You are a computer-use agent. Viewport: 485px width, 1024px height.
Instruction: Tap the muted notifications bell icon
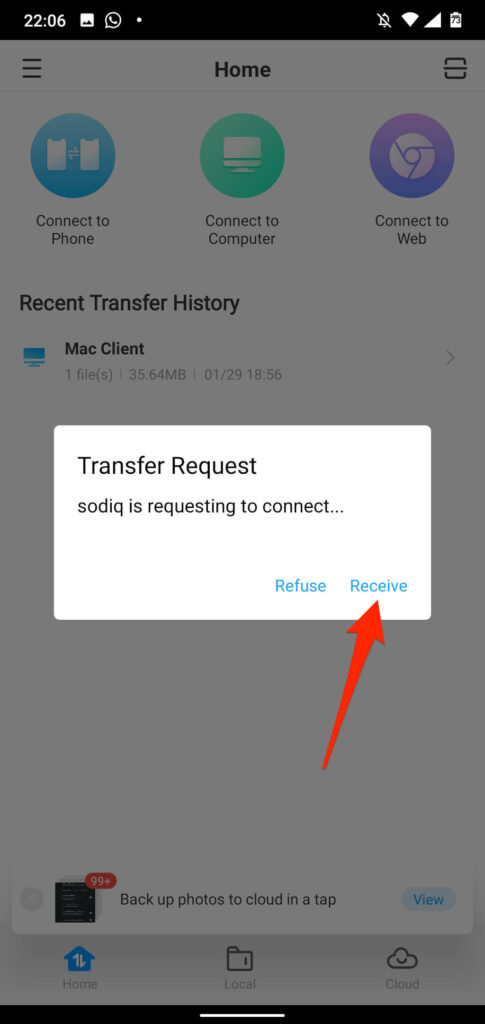coord(384,20)
